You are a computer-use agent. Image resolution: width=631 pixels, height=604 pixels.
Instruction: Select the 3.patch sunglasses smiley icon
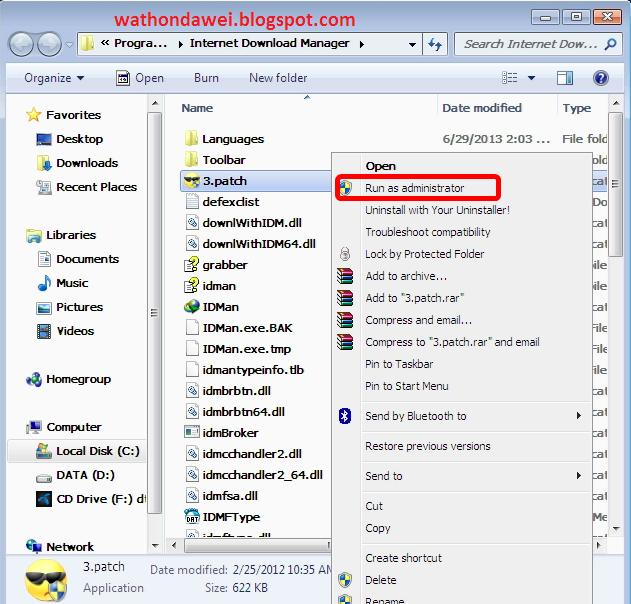click(192, 181)
